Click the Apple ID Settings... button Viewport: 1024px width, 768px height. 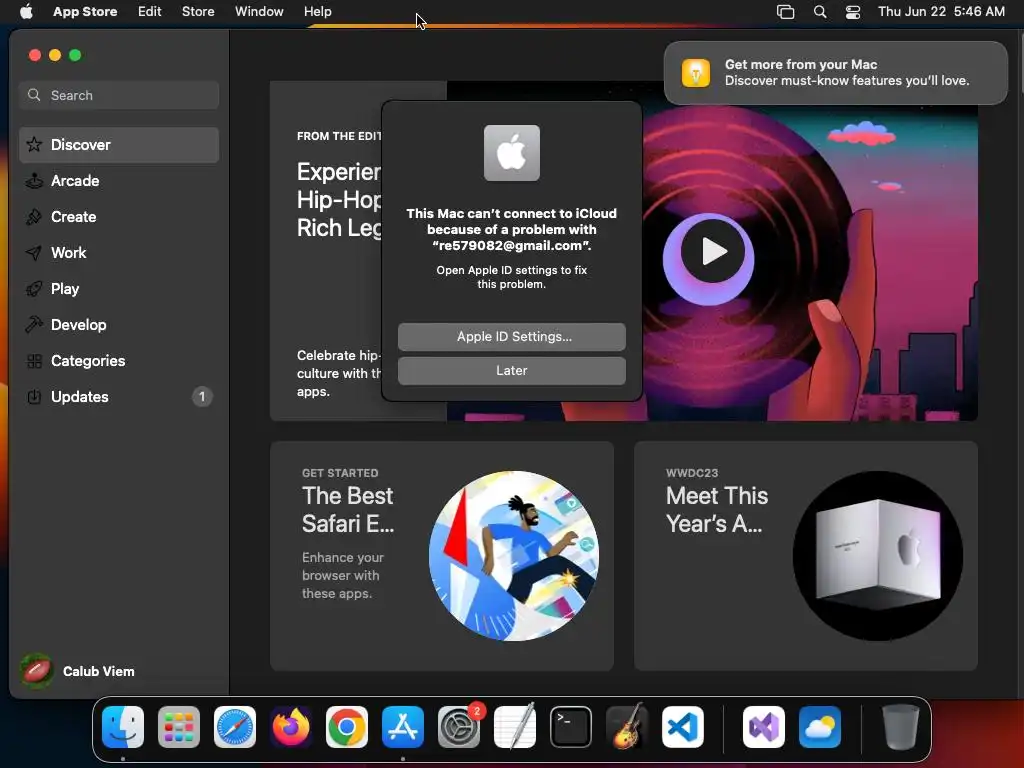(511, 336)
